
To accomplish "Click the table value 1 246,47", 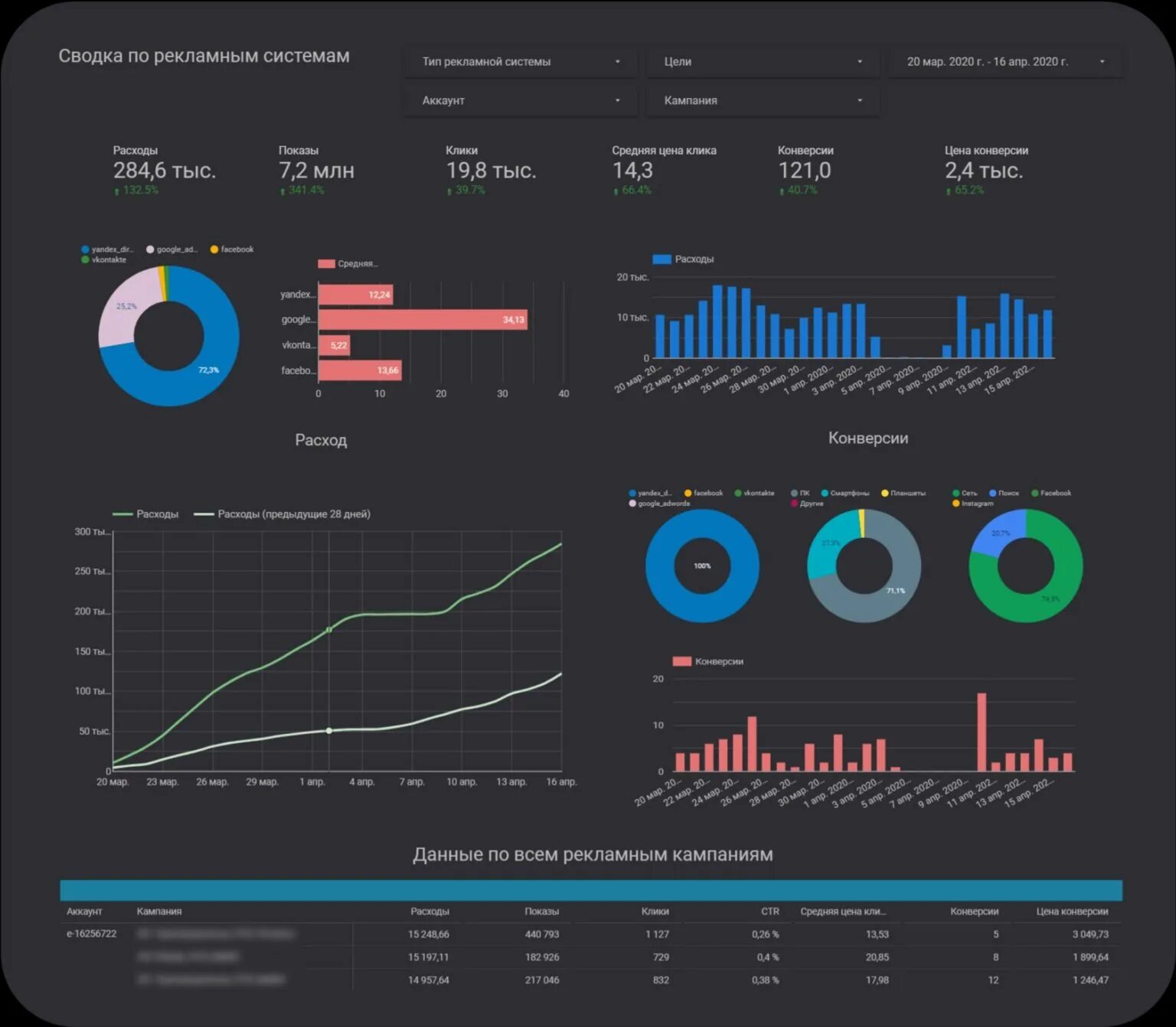I will (1090, 980).
